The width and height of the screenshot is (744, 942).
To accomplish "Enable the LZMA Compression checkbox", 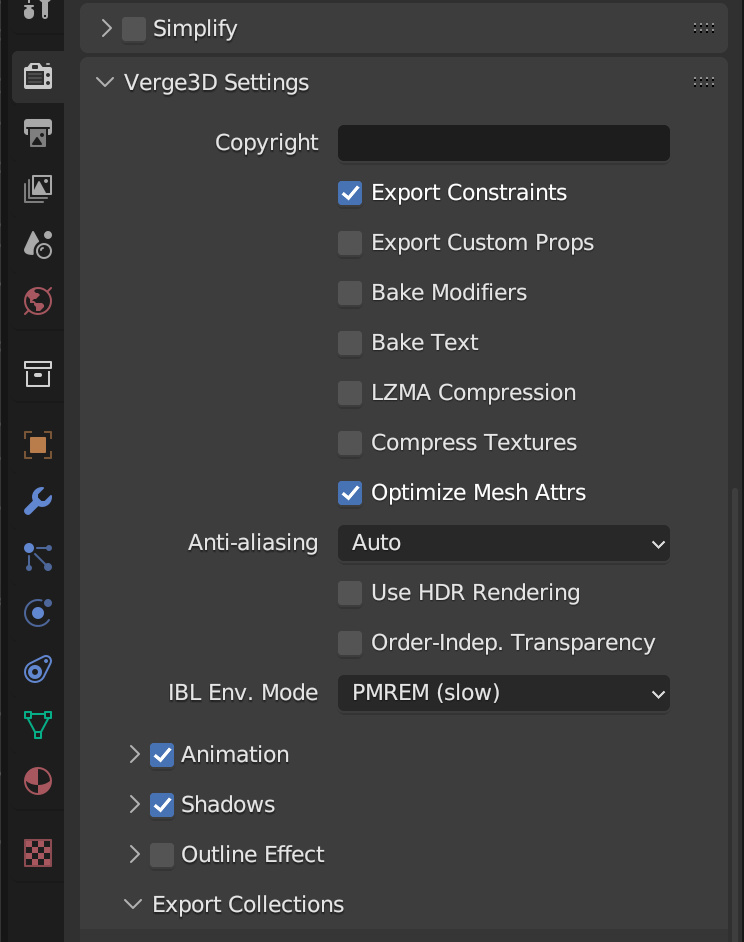I will (350, 393).
